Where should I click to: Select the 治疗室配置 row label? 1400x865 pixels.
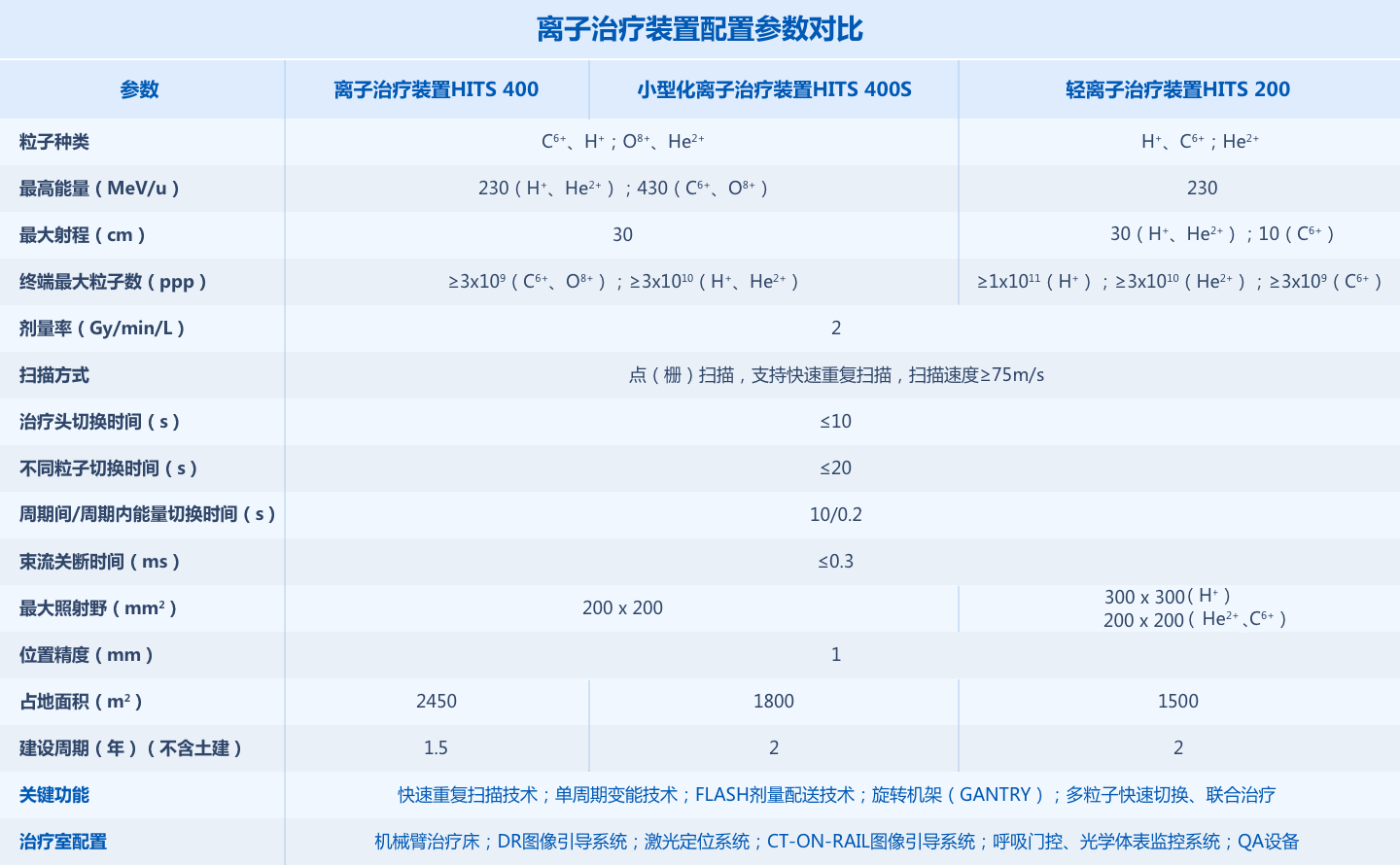click(x=63, y=842)
